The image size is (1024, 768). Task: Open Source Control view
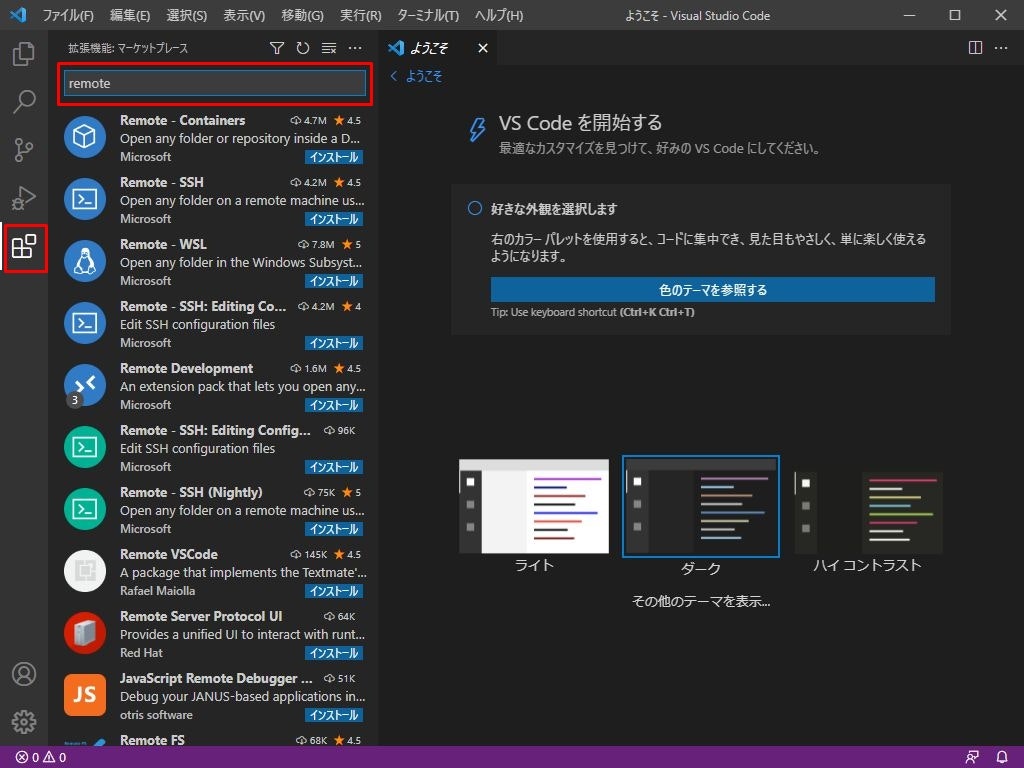[x=24, y=150]
